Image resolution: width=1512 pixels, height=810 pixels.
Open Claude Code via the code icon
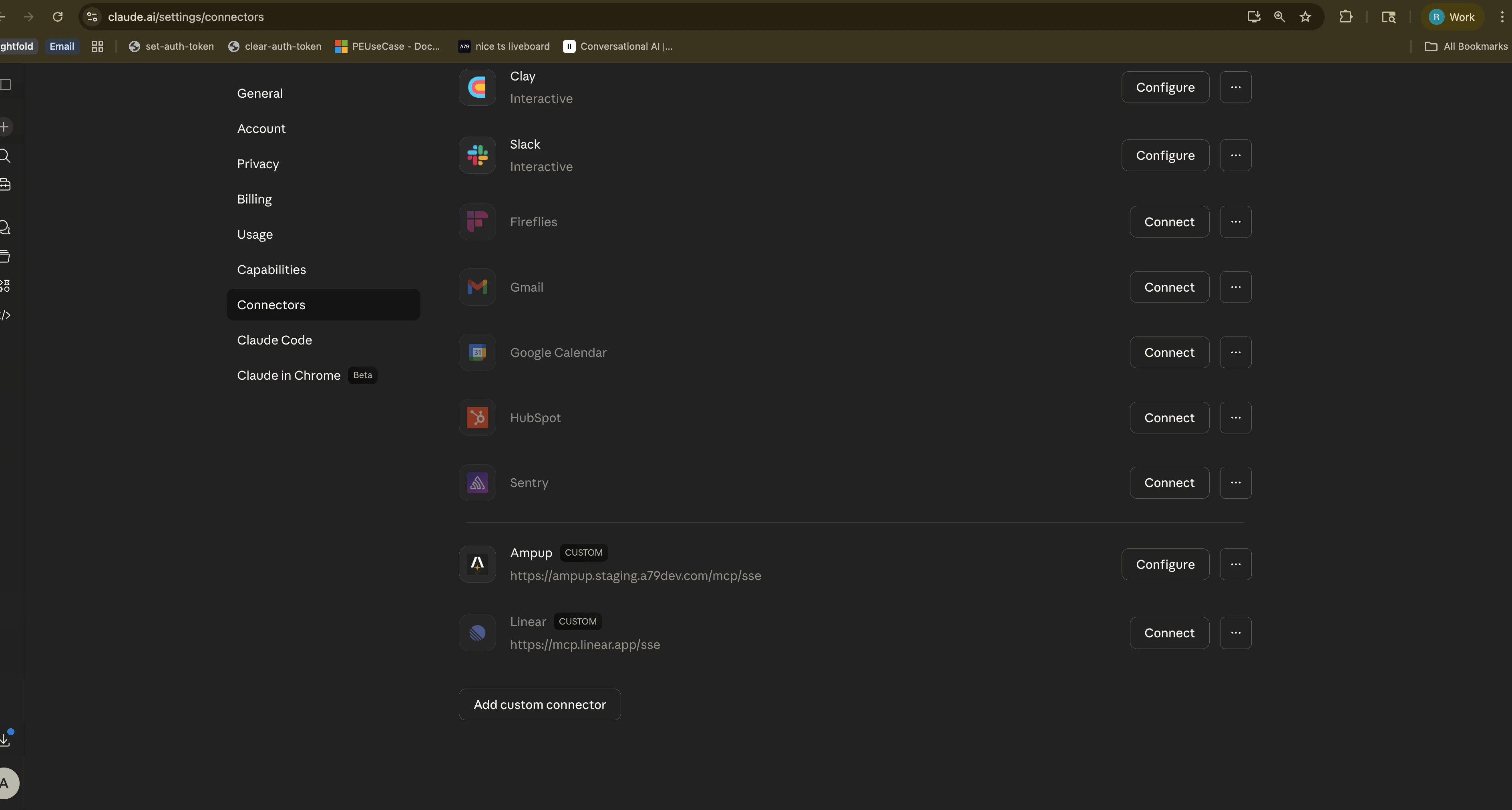(x=6, y=315)
